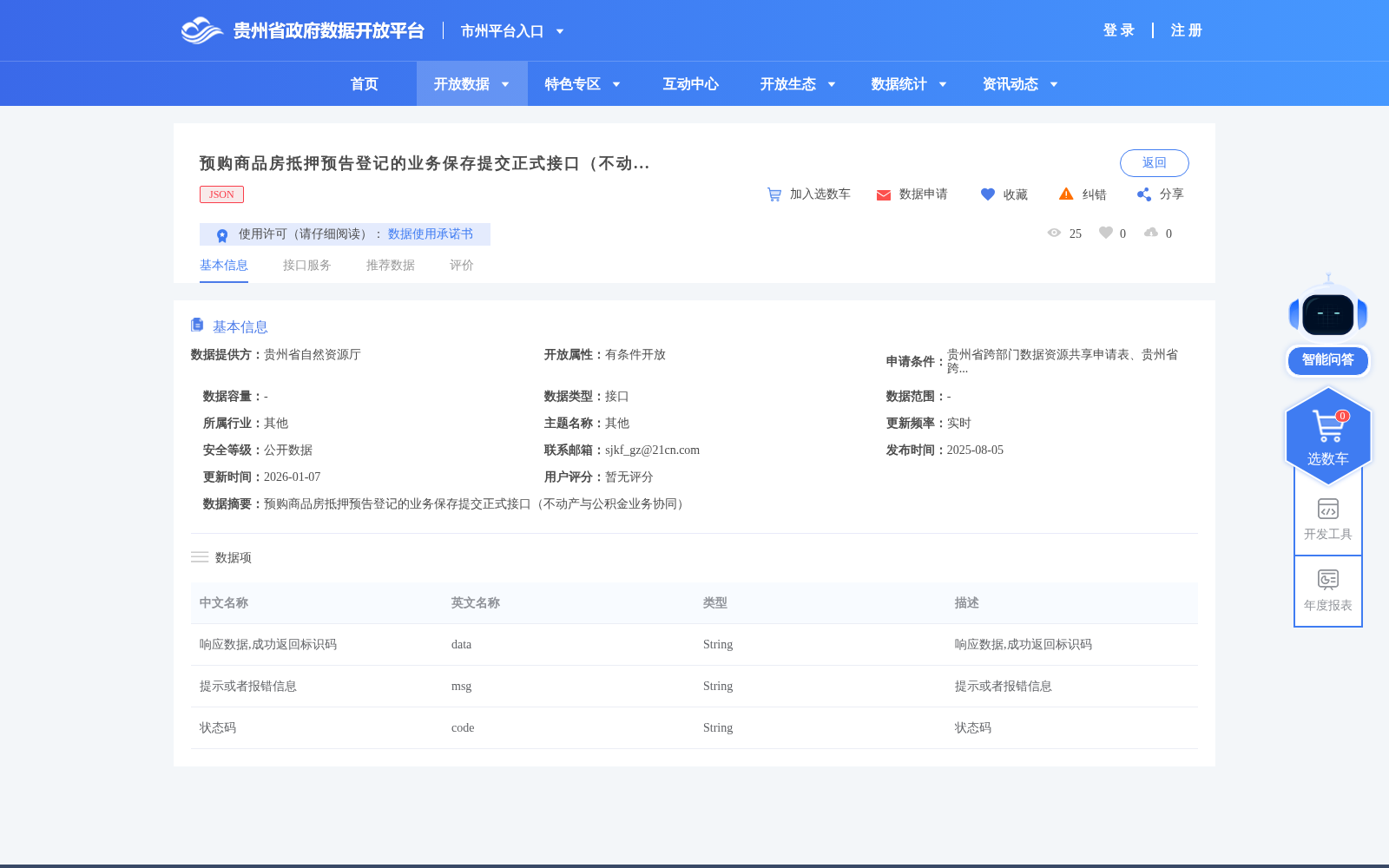Click the 描述 column header
This screenshot has height=868, width=1389.
pos(967,603)
